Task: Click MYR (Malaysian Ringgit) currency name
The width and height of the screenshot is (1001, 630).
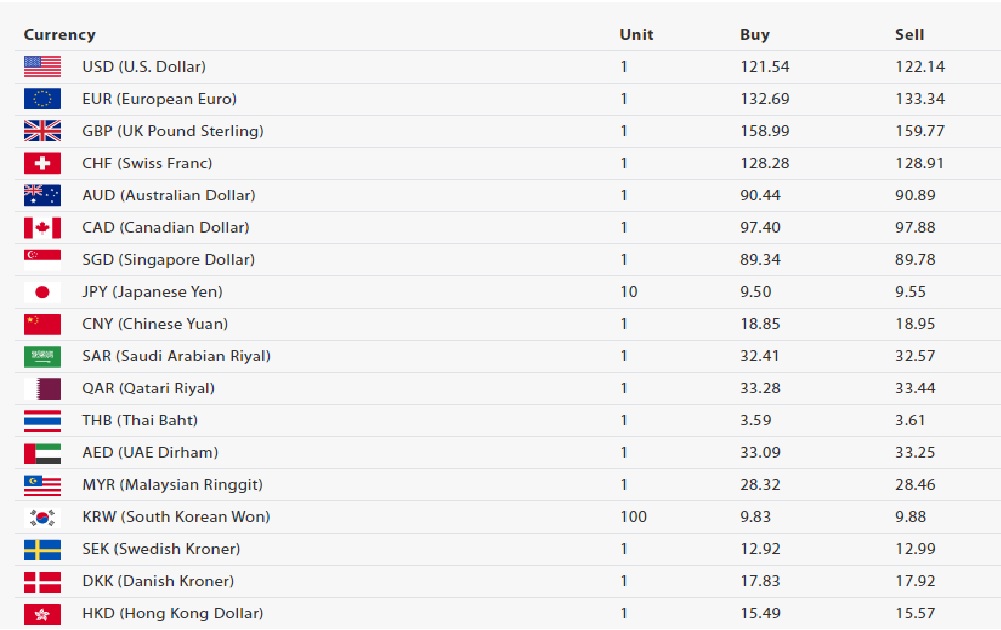Action: point(172,484)
